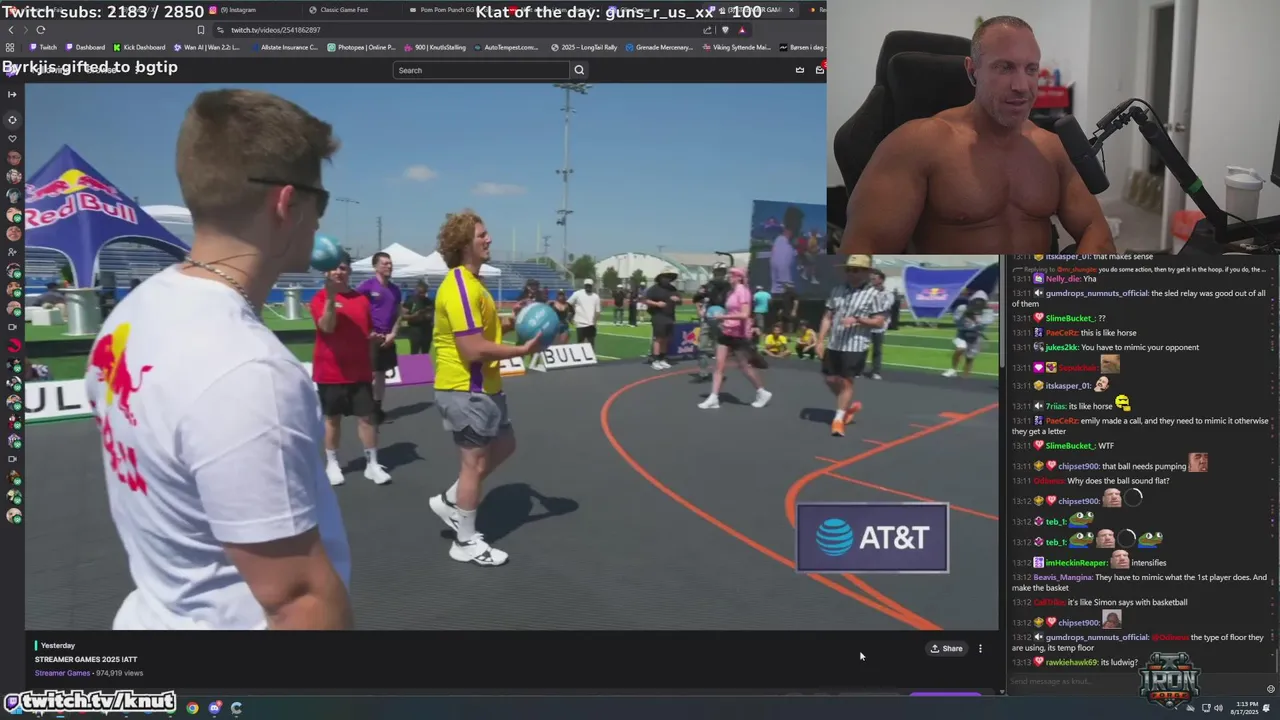1280x720 pixels.
Task: Click the AT&T sponsor overlay in video
Action: [x=872, y=538]
